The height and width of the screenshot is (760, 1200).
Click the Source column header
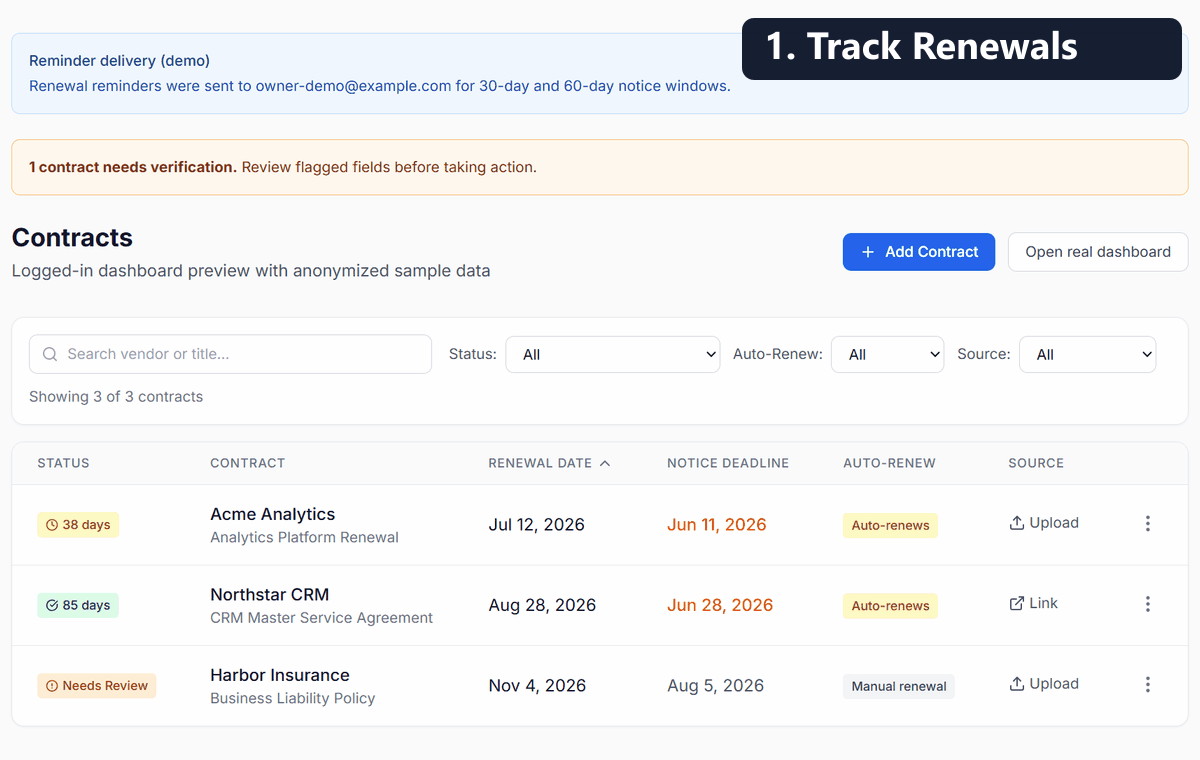1036,463
